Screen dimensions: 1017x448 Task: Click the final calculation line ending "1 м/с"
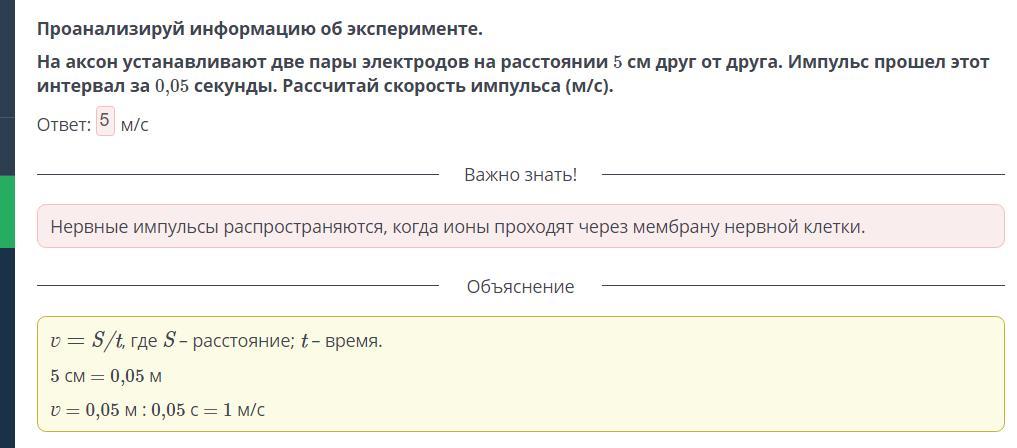[x=157, y=410]
